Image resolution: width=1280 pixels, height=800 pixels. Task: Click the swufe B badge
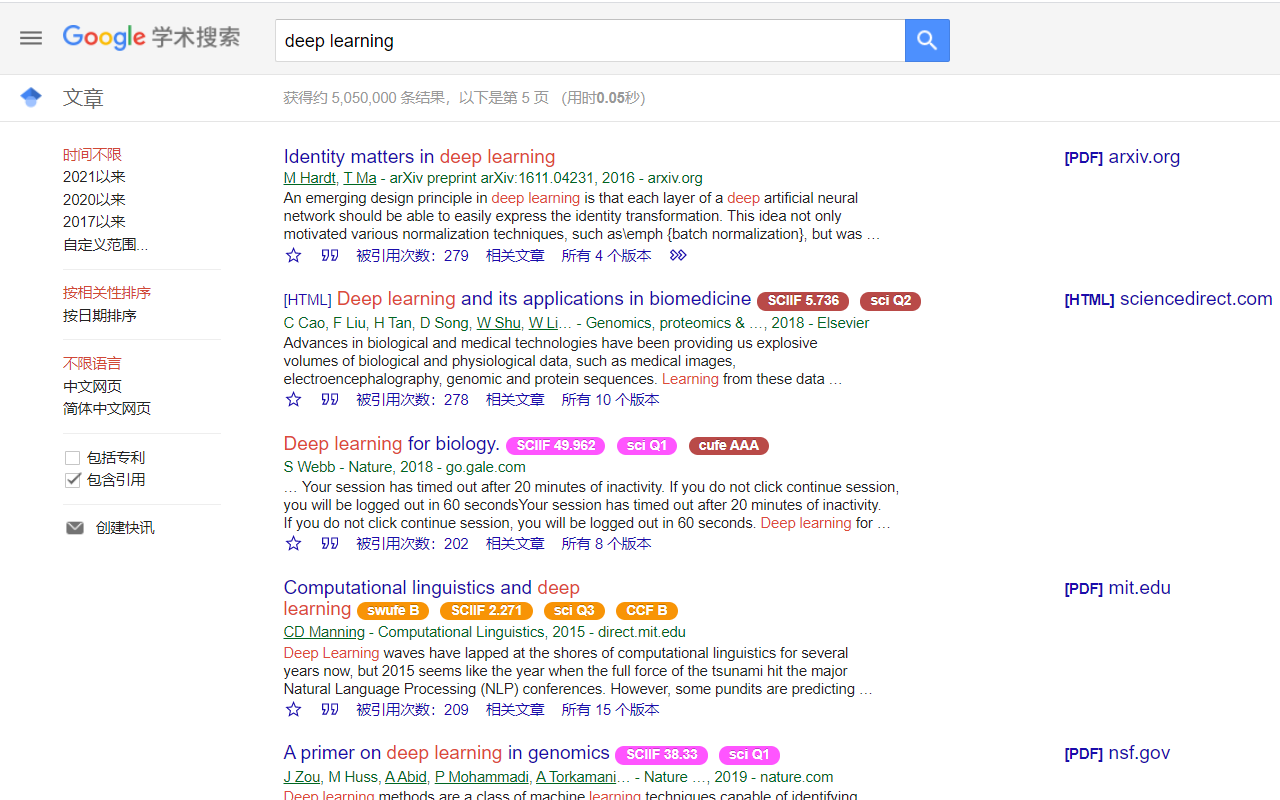393,611
